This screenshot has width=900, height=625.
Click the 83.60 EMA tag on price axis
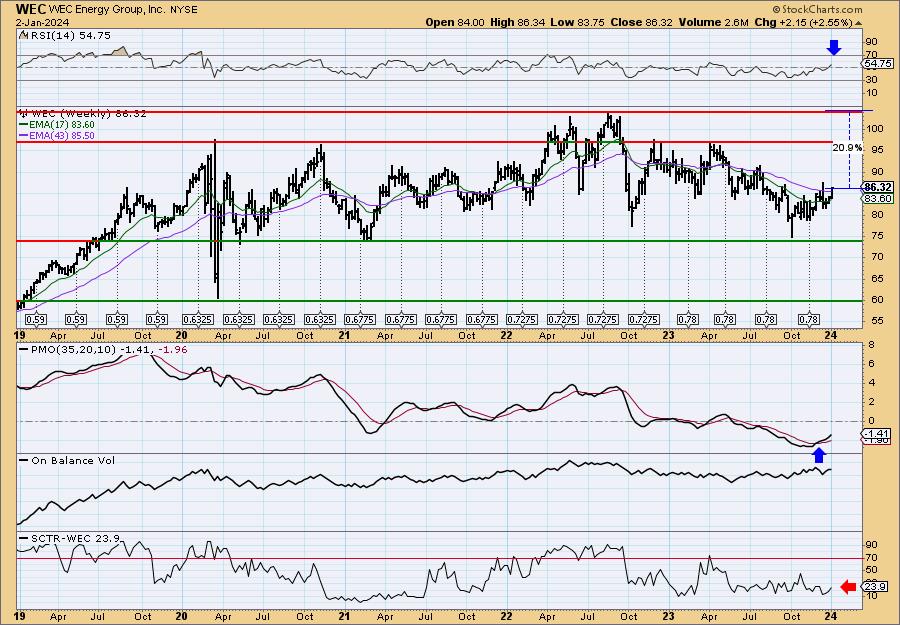click(878, 199)
